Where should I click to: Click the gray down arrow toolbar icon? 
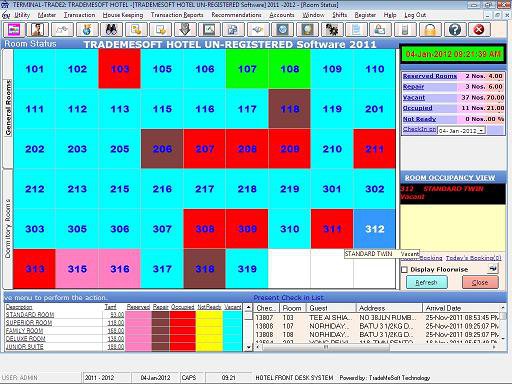coord(185,30)
